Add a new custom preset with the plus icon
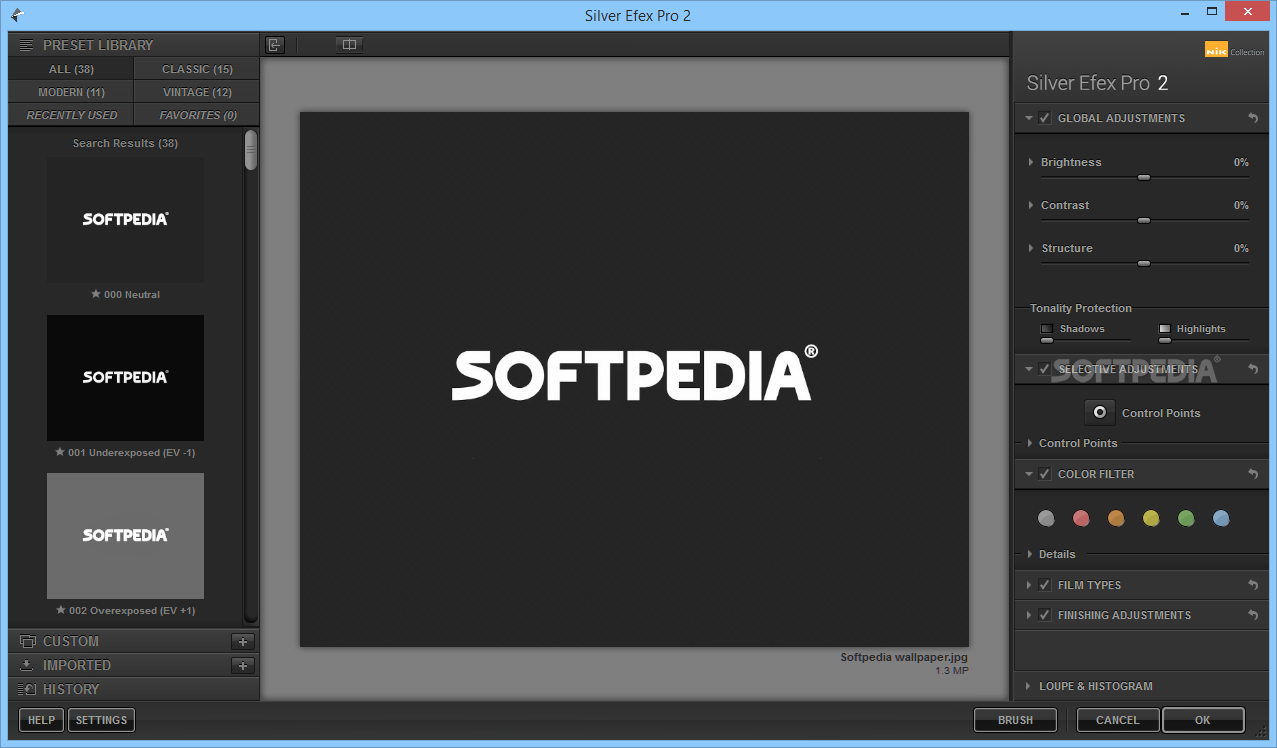Screen dimensions: 1277x748 (243, 641)
